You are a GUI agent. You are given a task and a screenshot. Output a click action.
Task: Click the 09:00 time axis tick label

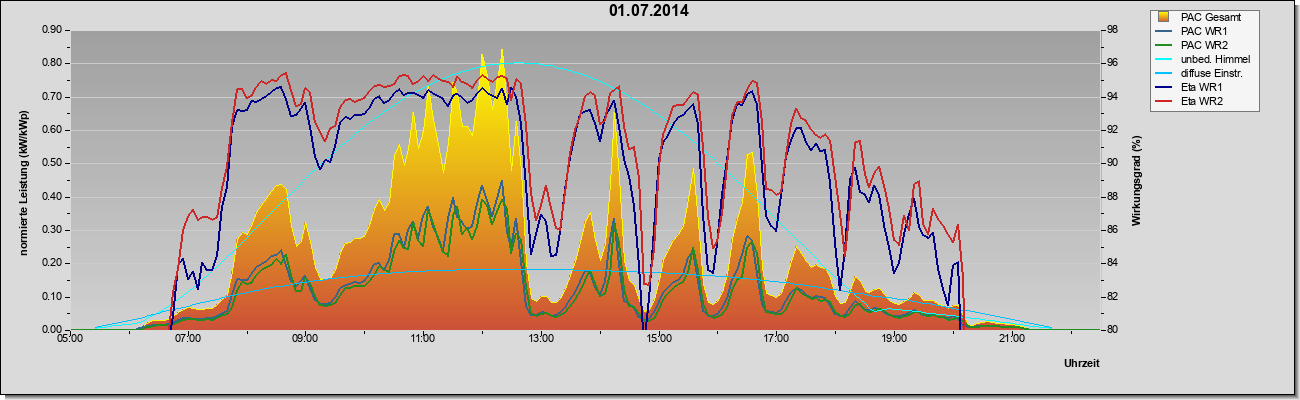(305, 340)
